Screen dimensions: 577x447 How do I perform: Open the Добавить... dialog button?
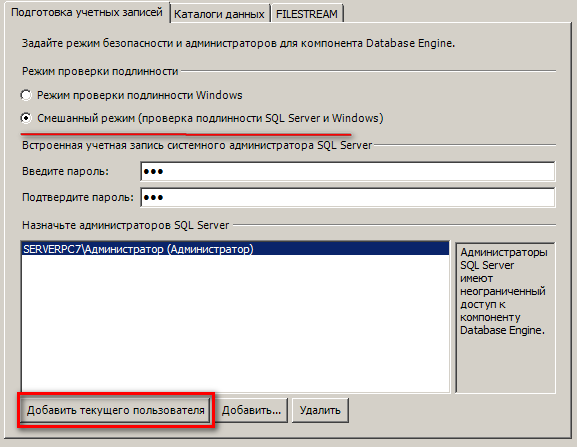click(251, 410)
